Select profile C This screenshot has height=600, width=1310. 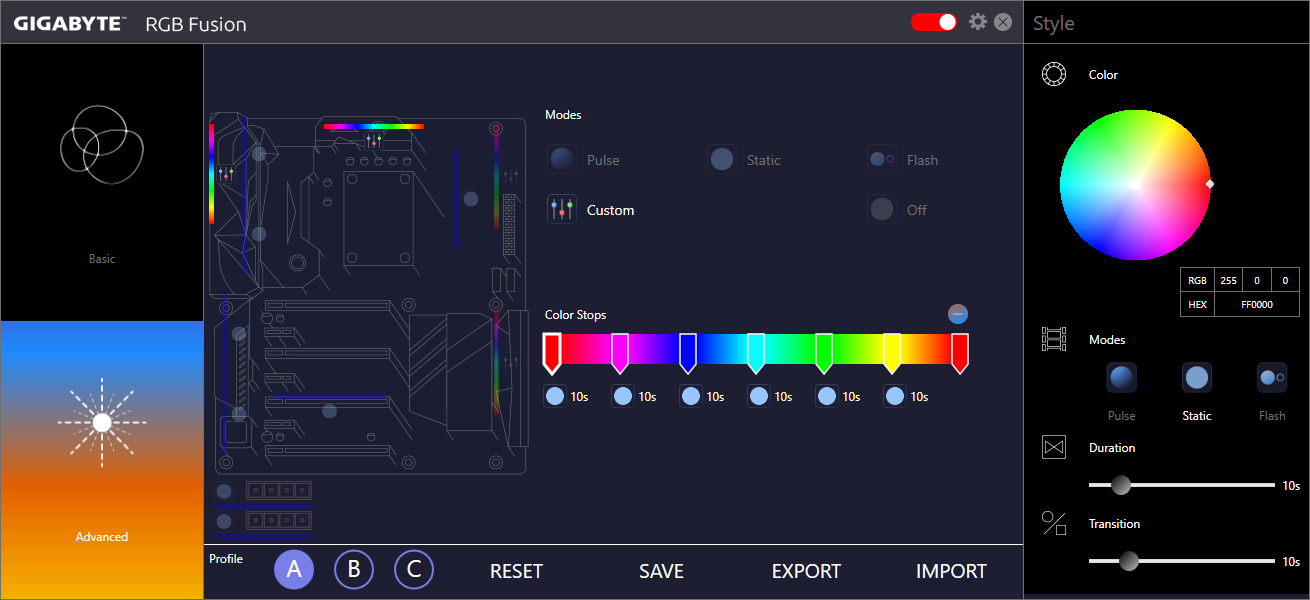click(414, 570)
